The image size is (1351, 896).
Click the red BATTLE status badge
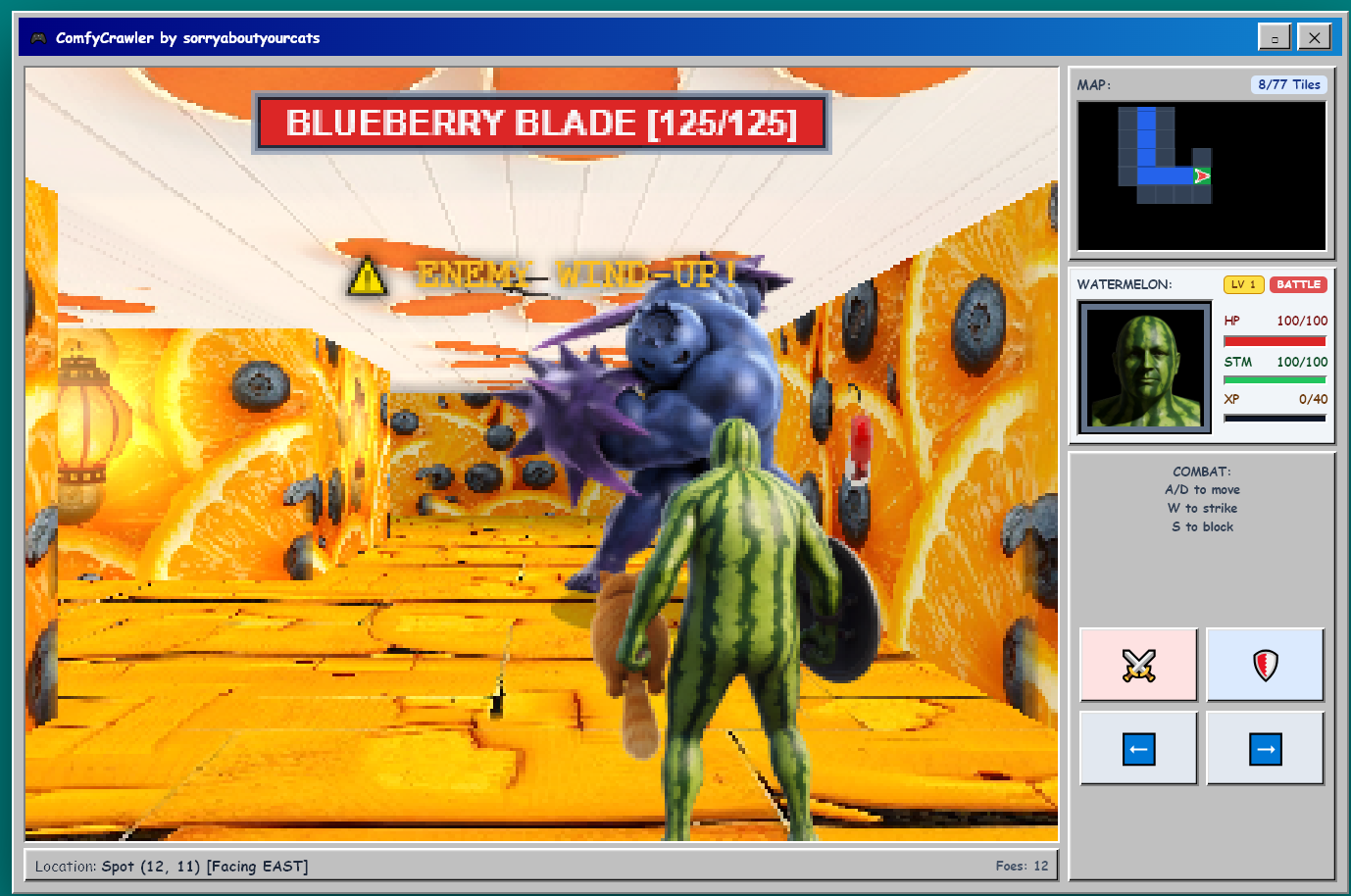point(1298,284)
